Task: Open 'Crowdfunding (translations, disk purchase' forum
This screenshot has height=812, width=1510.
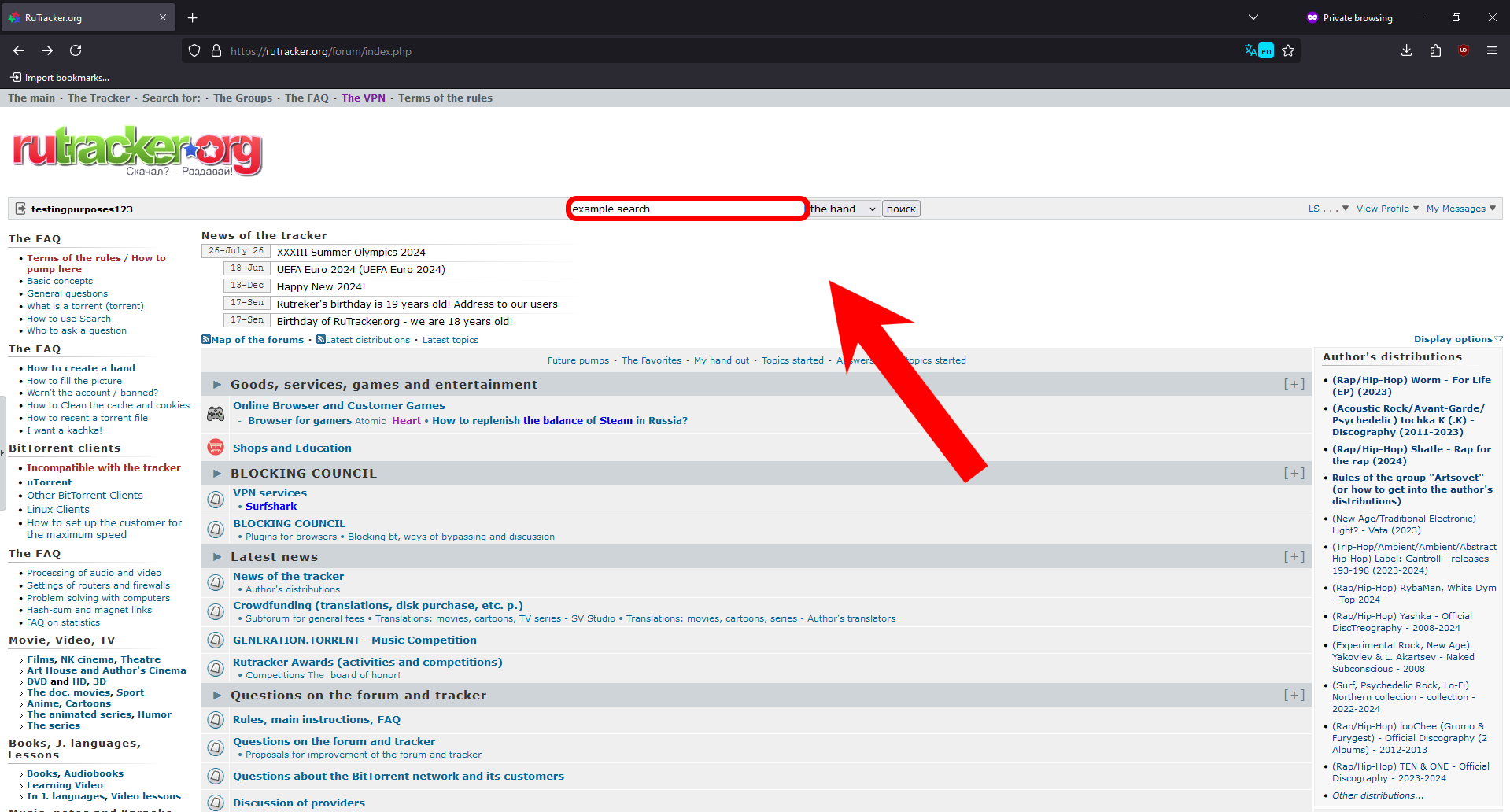Action: coord(378,605)
